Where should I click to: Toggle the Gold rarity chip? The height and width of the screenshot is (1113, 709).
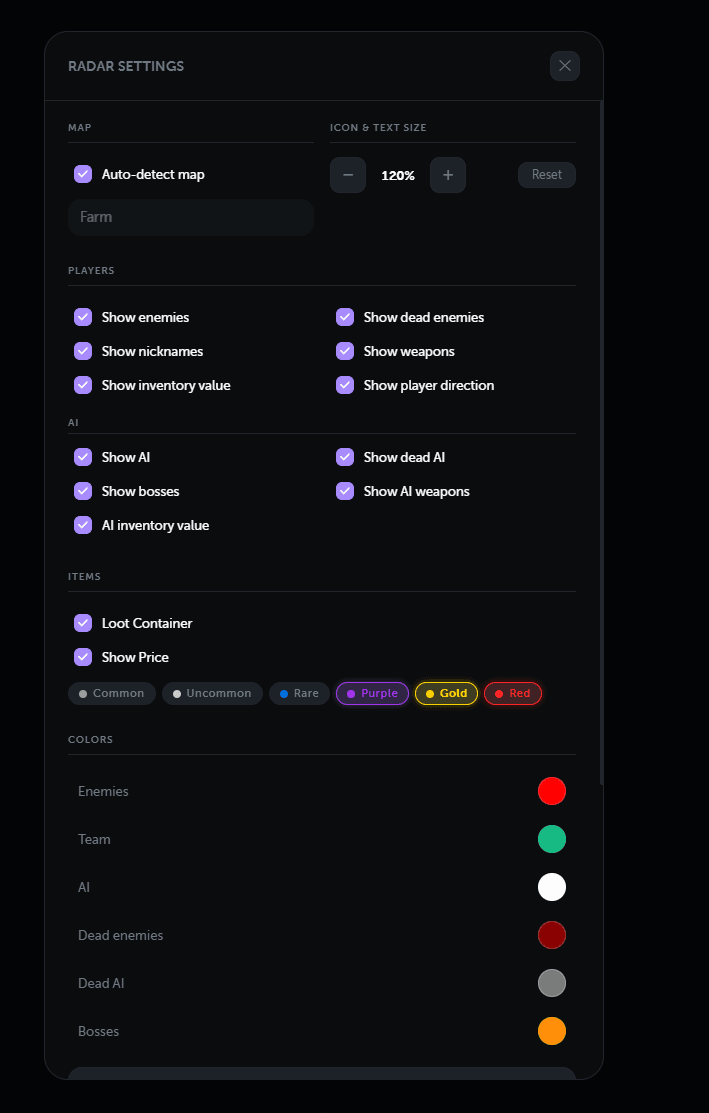(446, 693)
